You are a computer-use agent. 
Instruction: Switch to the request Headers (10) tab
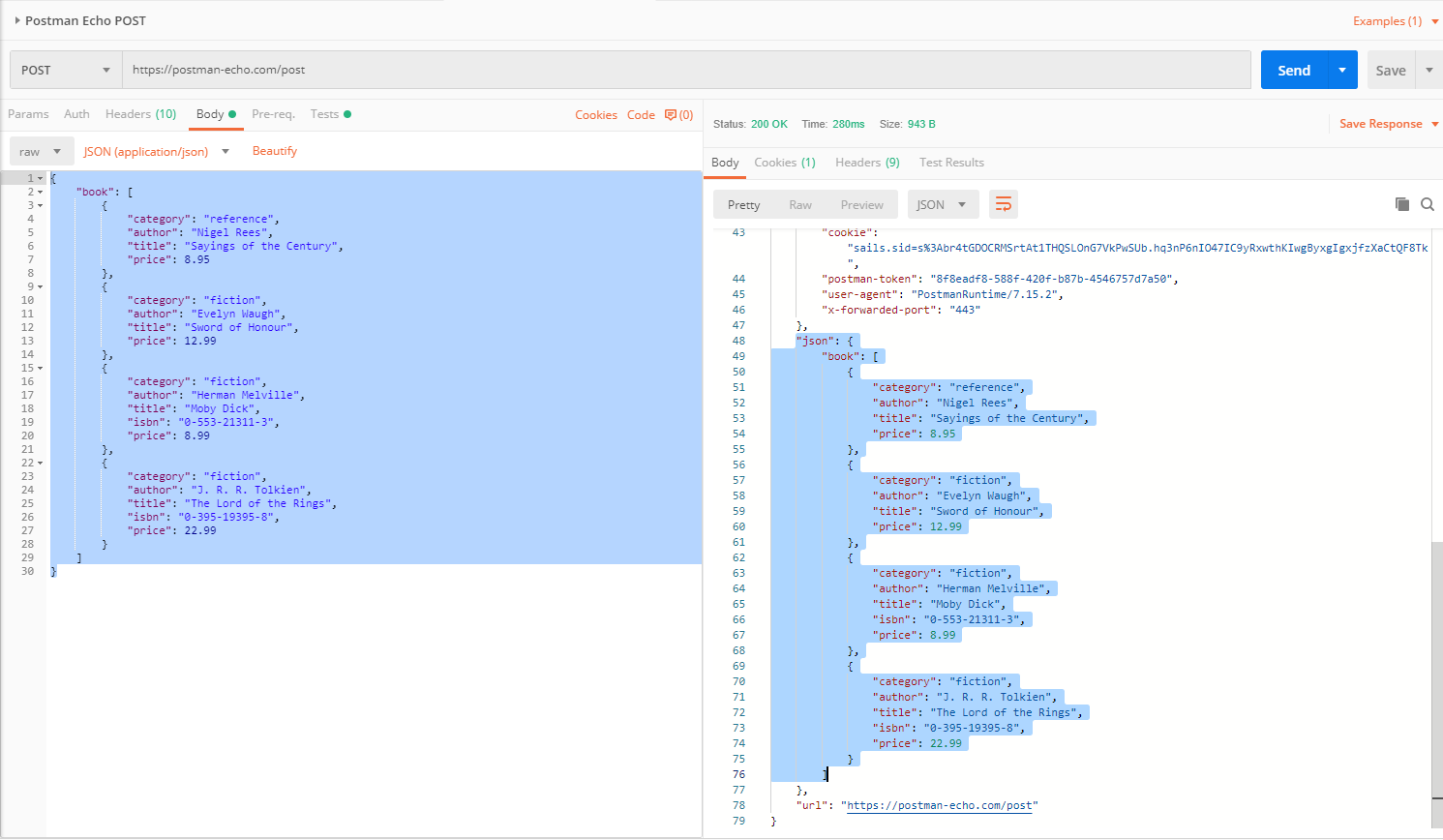(140, 114)
